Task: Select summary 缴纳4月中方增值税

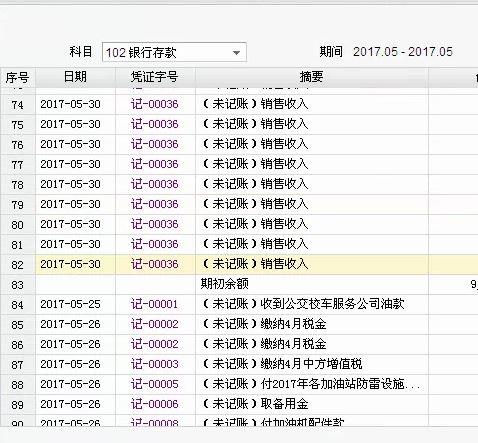Action: [x=311, y=364]
